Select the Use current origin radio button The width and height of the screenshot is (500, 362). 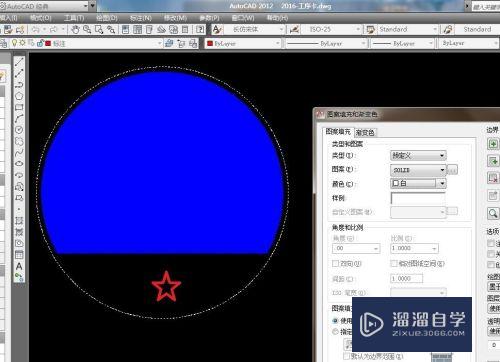(x=335, y=321)
